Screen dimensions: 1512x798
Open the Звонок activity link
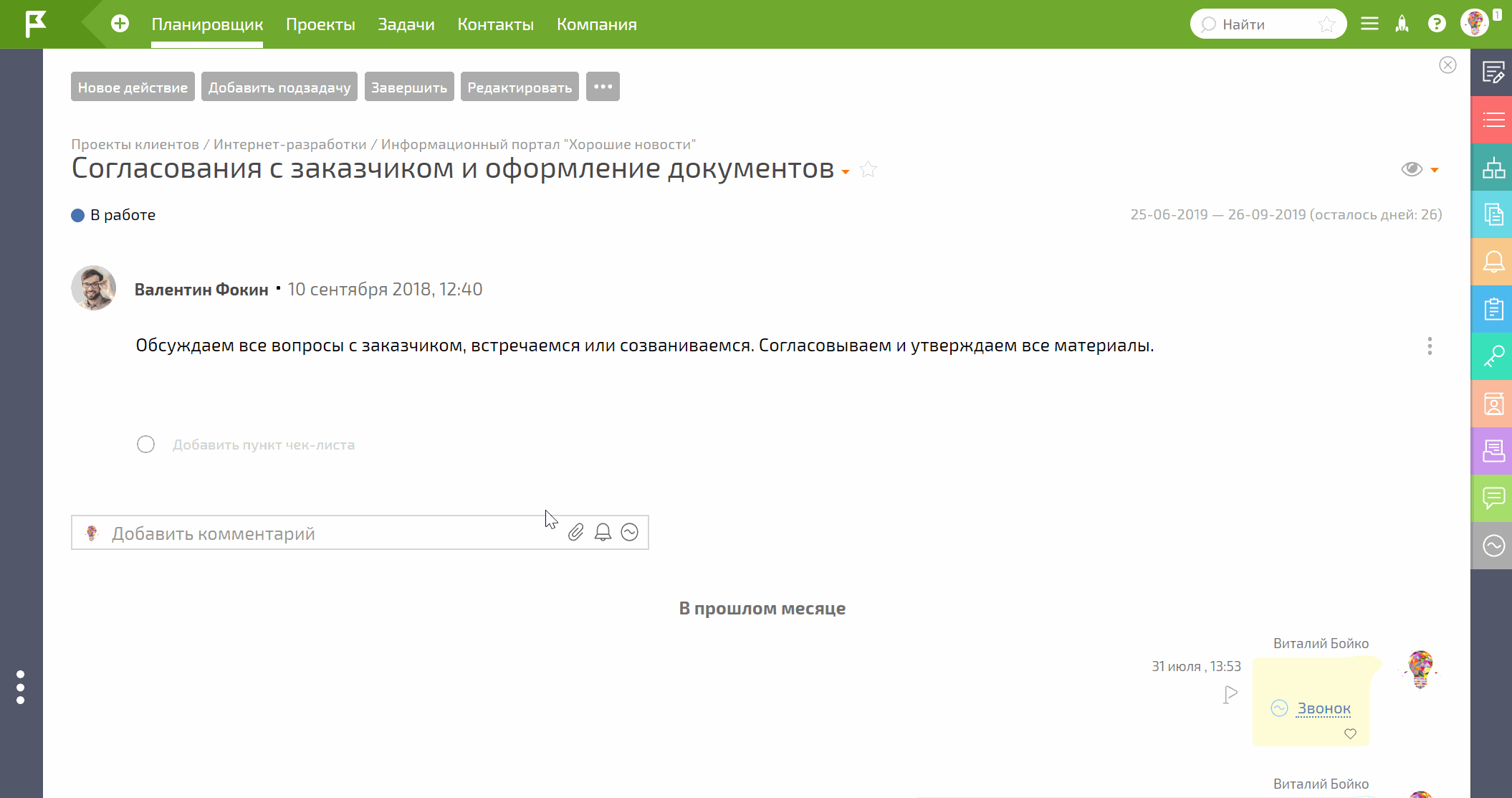(1323, 708)
